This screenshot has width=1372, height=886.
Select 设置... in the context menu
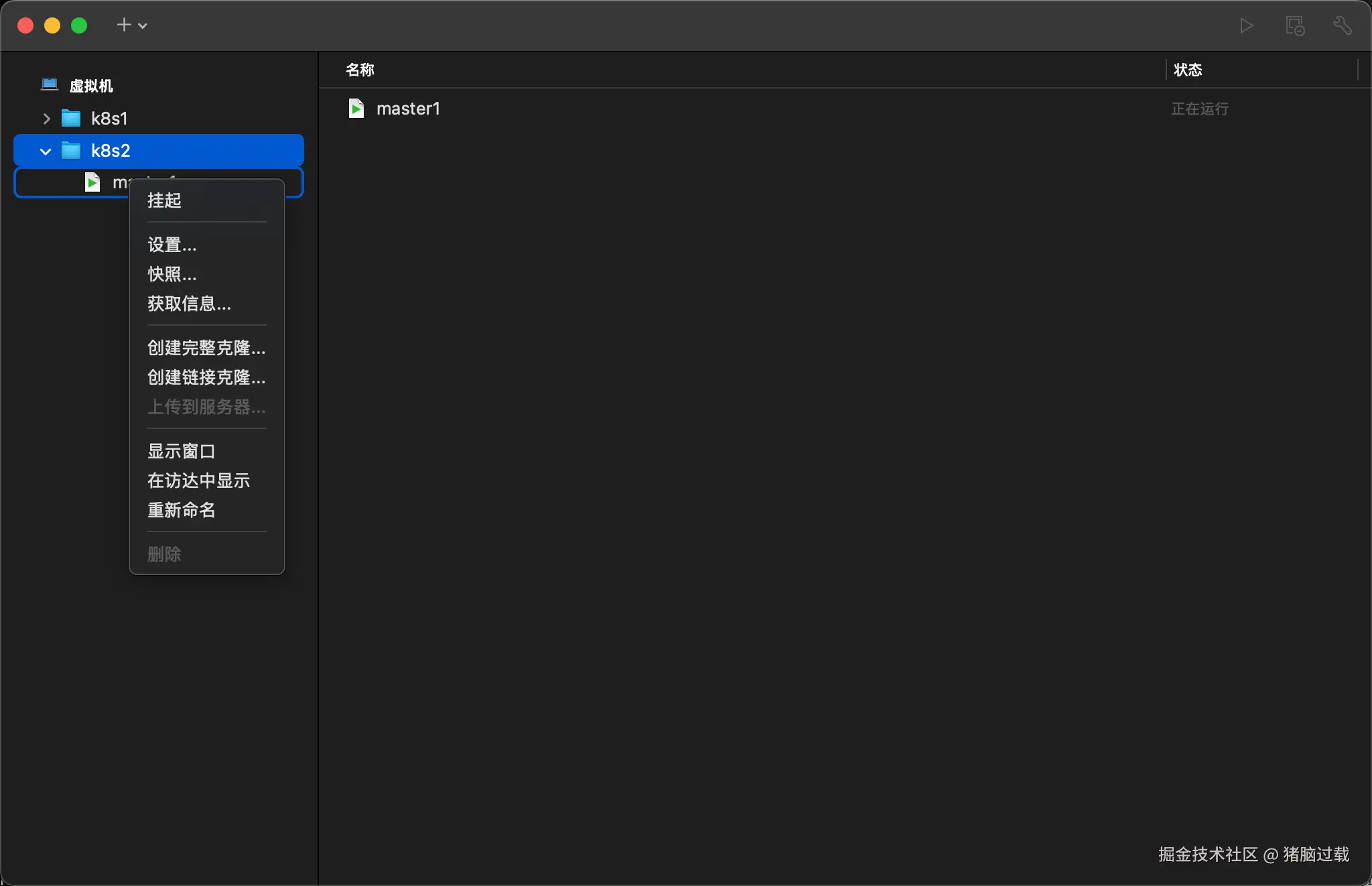point(171,245)
